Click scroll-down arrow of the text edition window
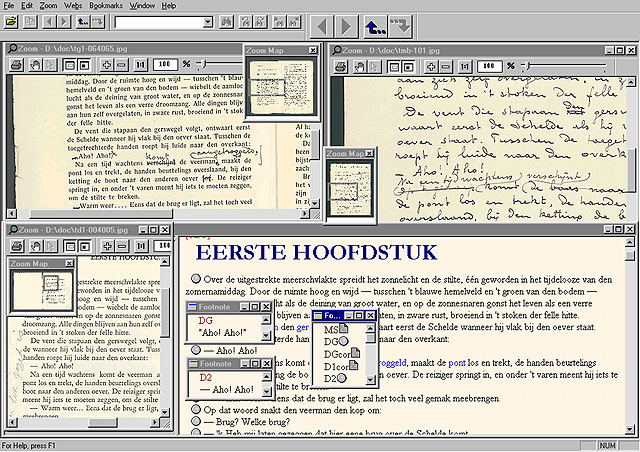Viewport: 640px width, 452px height. click(x=630, y=429)
